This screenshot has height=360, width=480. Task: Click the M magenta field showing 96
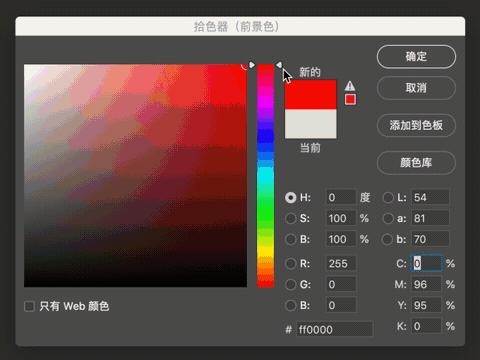(x=427, y=284)
